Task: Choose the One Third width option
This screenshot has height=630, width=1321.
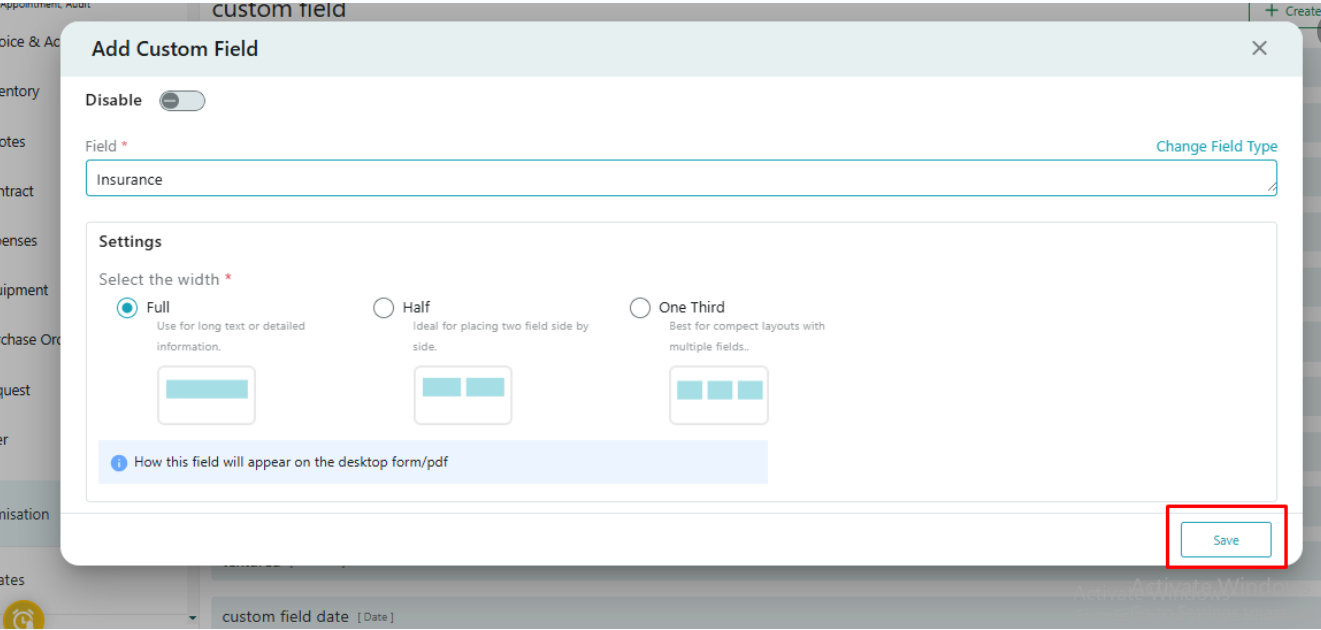Action: [640, 308]
